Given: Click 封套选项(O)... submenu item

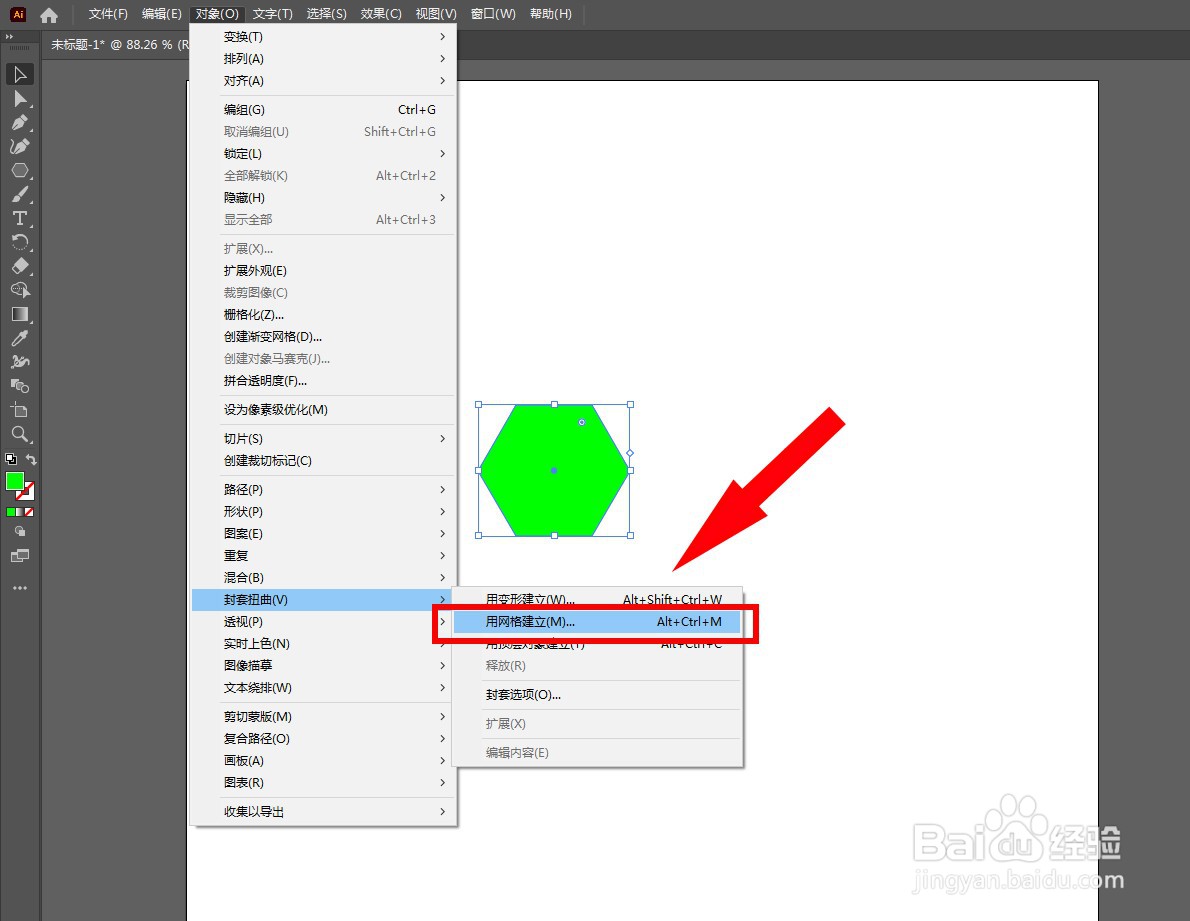Looking at the screenshot, I should pyautogui.click(x=597, y=694).
